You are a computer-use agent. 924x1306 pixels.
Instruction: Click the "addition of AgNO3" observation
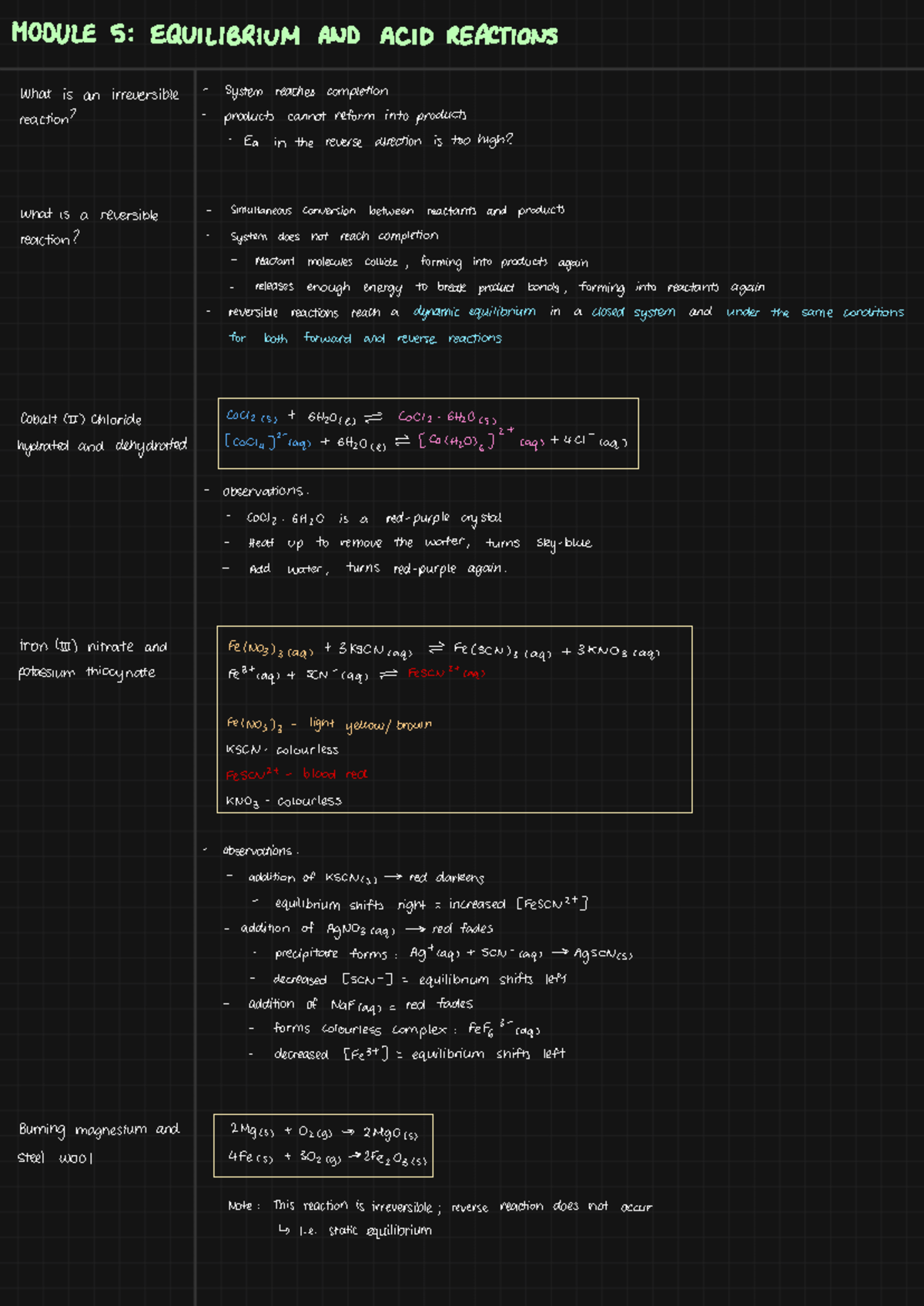tap(367, 929)
